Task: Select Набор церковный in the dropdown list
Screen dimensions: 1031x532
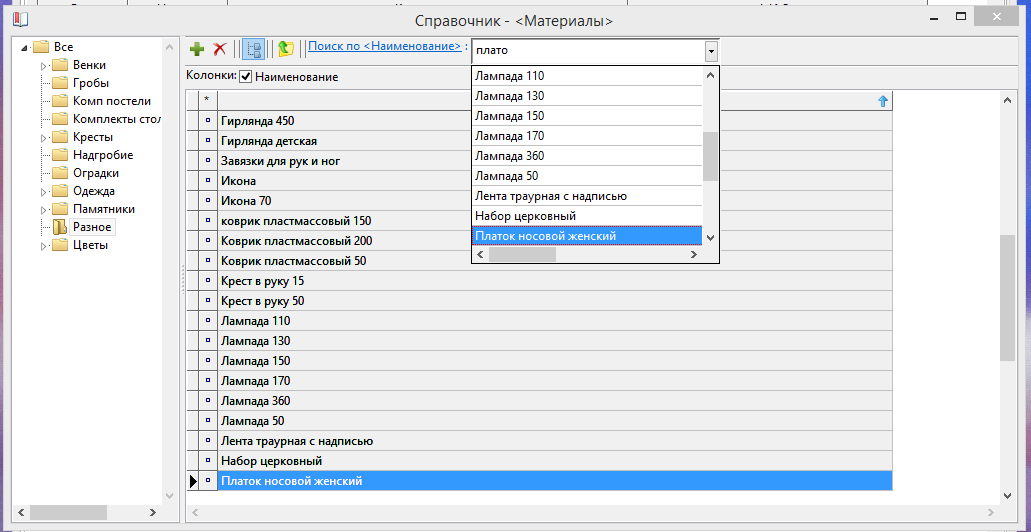Action: pos(587,216)
